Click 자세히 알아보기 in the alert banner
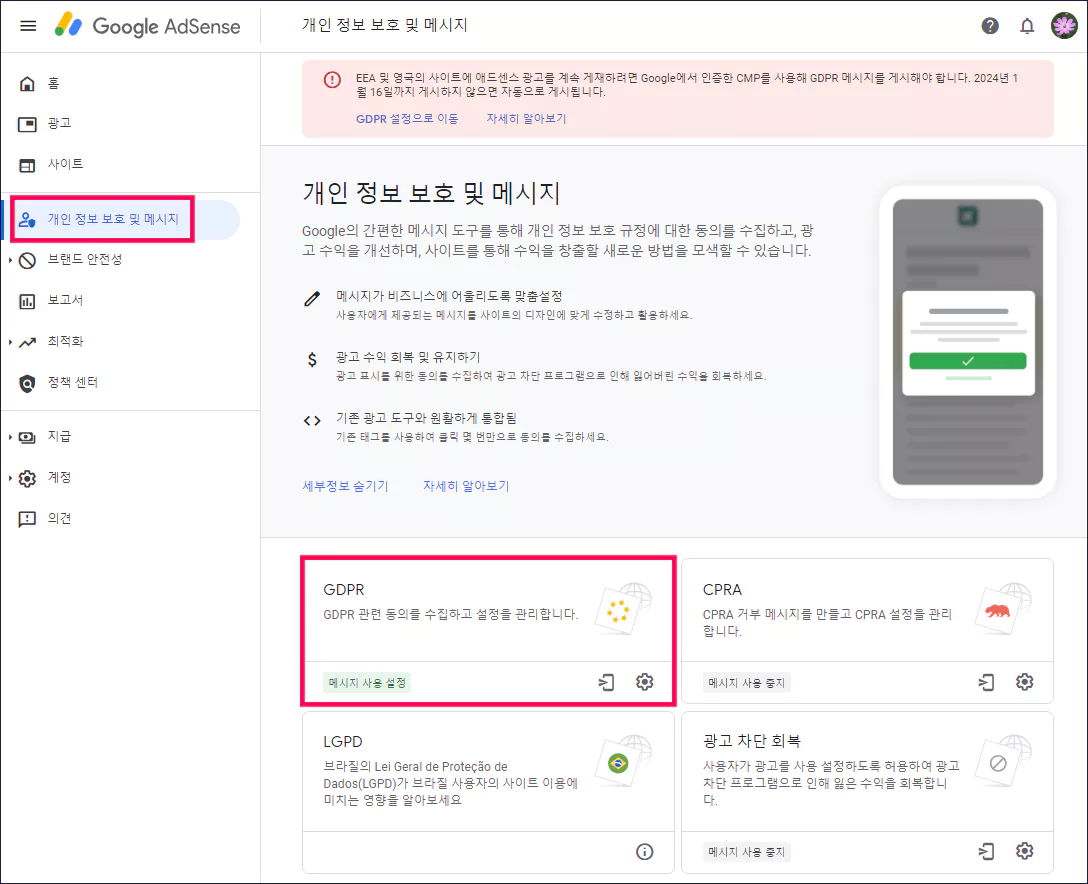Image resolution: width=1088 pixels, height=884 pixels. [x=526, y=119]
